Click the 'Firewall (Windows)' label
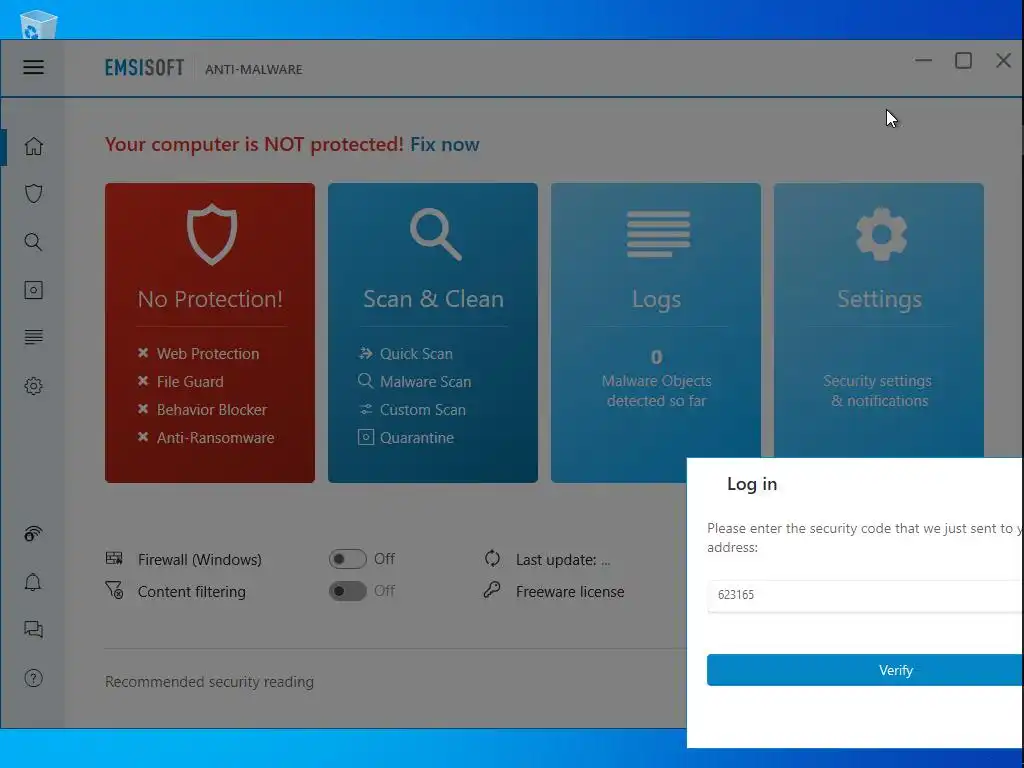1024x768 pixels. pos(200,560)
